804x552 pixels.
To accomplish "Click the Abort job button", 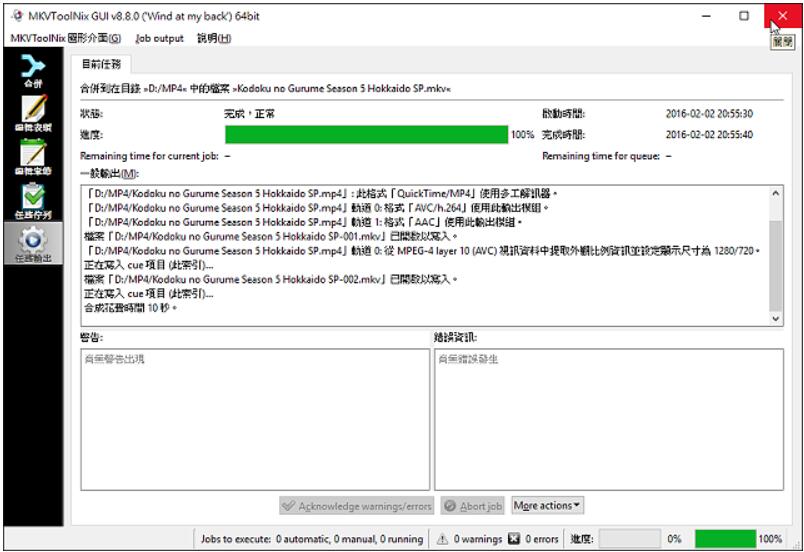I will (x=473, y=506).
